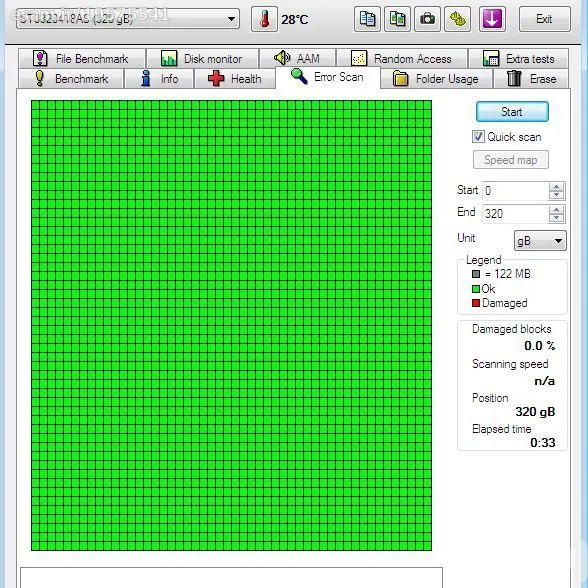Open the options wrench icon

pos(457,19)
